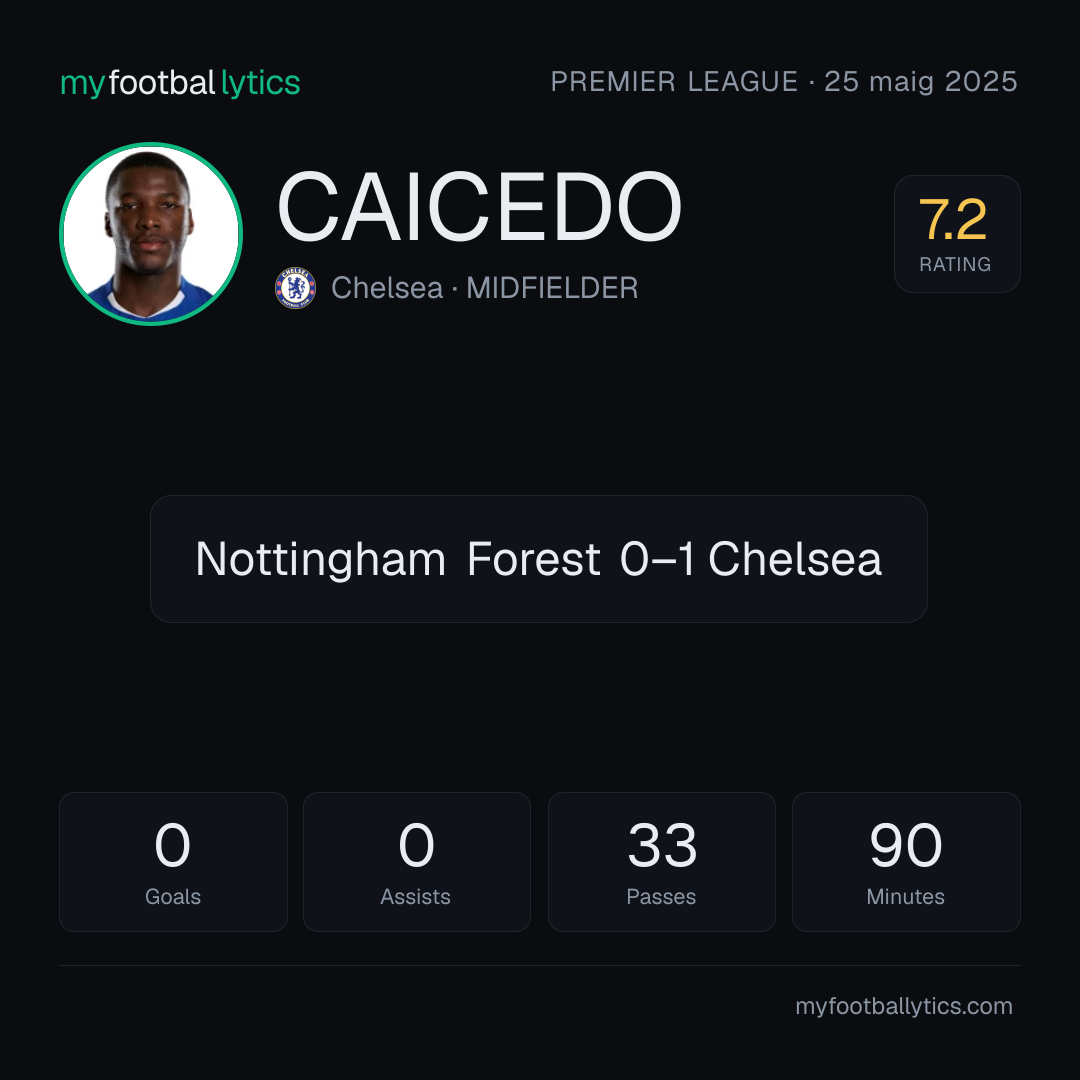Click the Chelsea club crest icon
Screen dimensions: 1080x1080
pyautogui.click(x=295, y=288)
